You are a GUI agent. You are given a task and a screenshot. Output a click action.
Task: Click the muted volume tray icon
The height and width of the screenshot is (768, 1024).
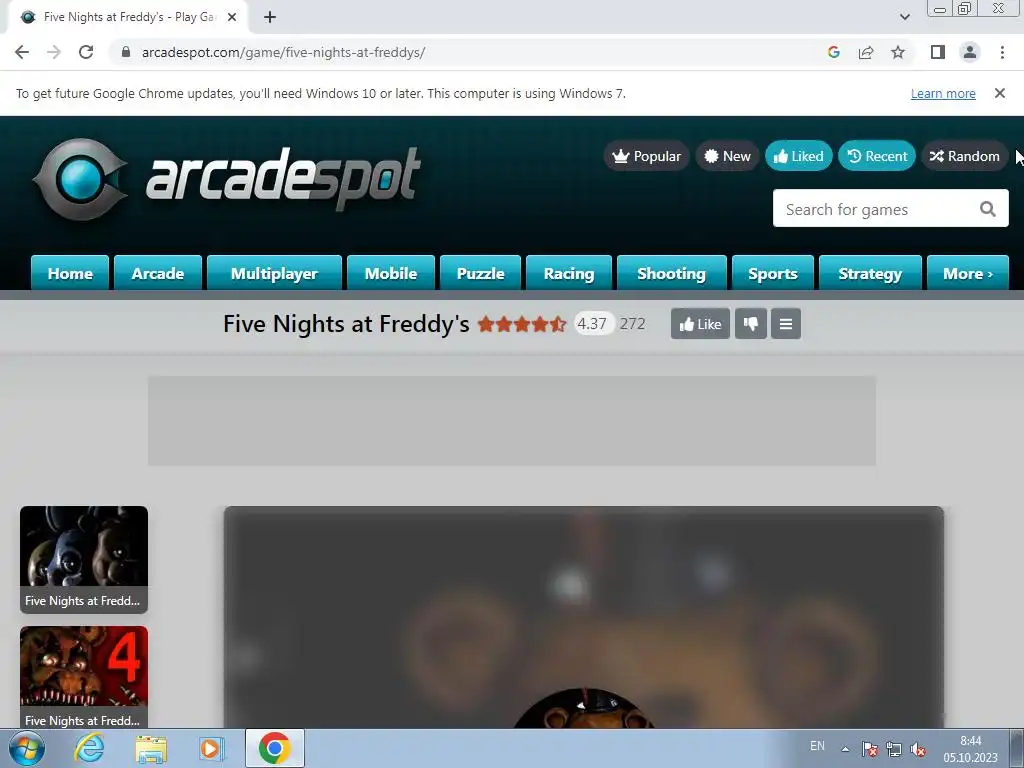click(x=918, y=749)
